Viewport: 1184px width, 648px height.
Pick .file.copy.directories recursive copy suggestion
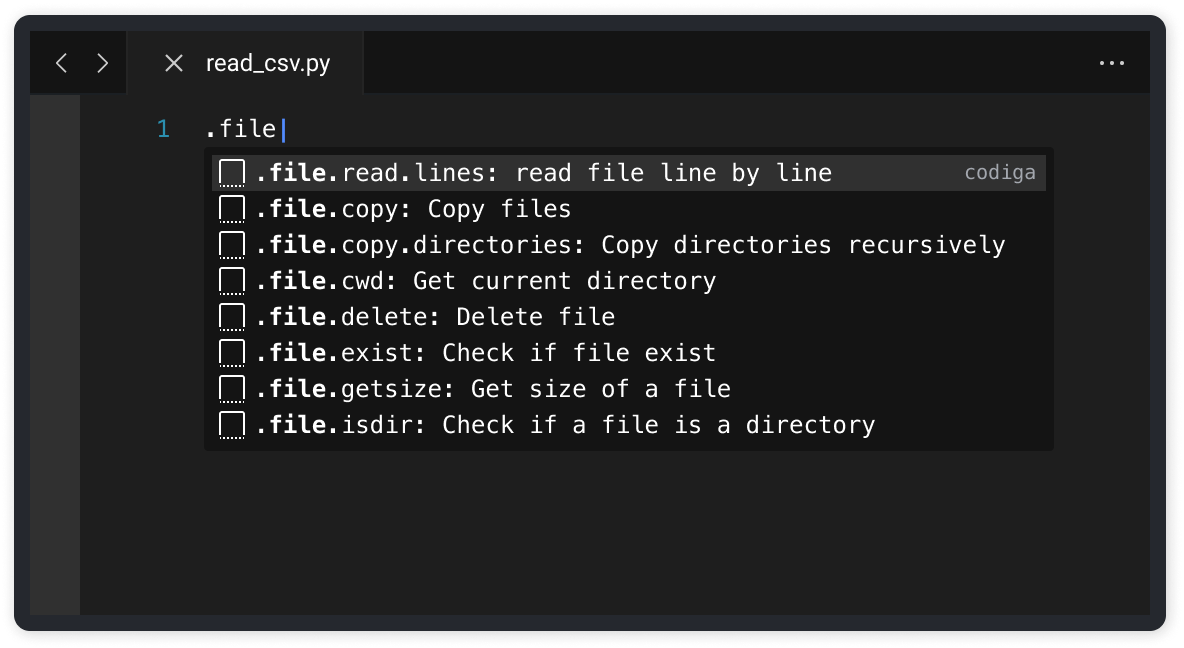(629, 245)
